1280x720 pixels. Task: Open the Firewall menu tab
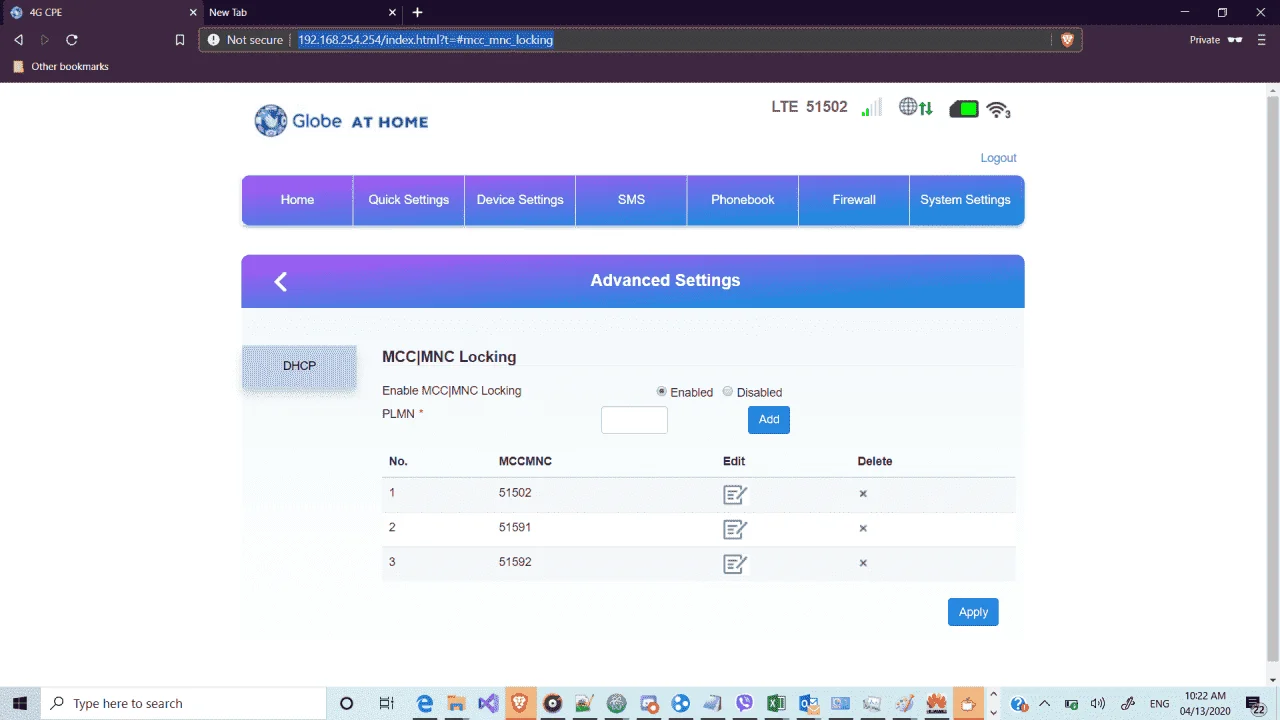click(x=854, y=200)
